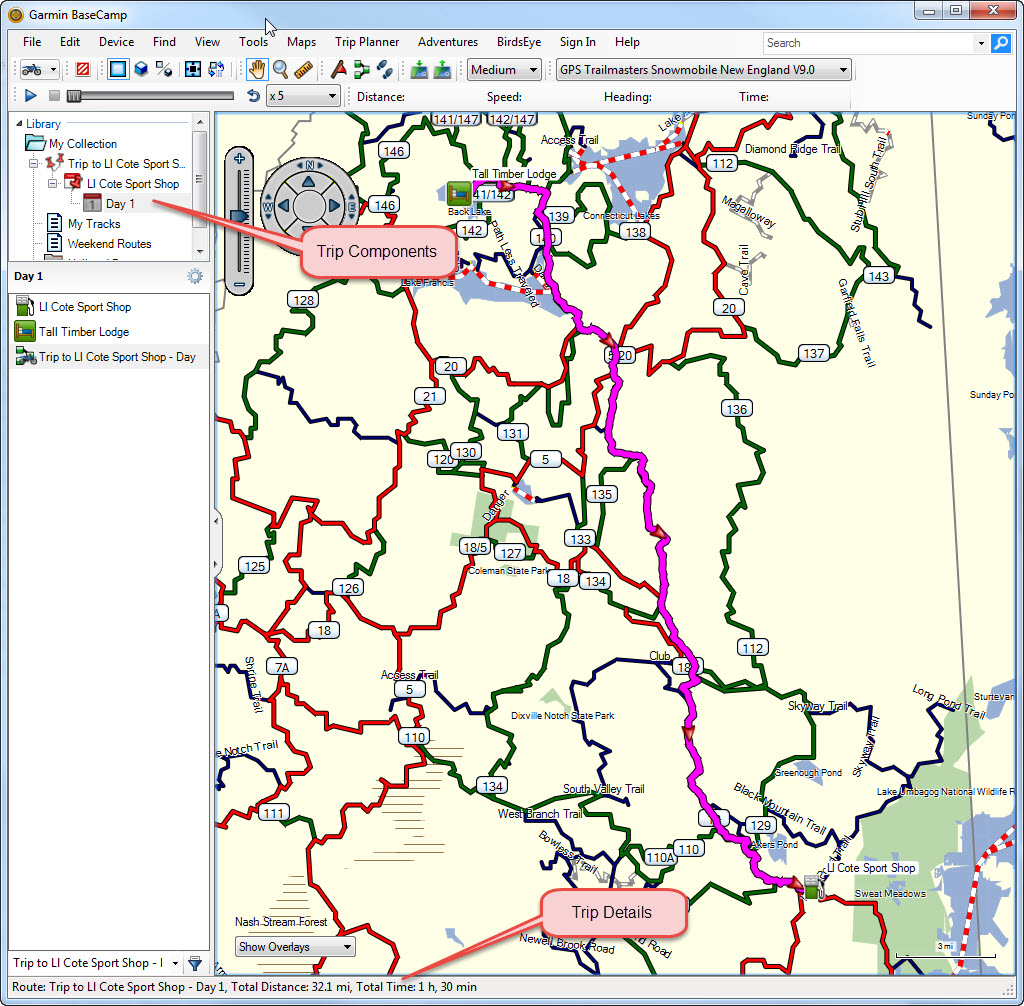
Task: Click the library scrollbar up arrow
Action: click(200, 122)
